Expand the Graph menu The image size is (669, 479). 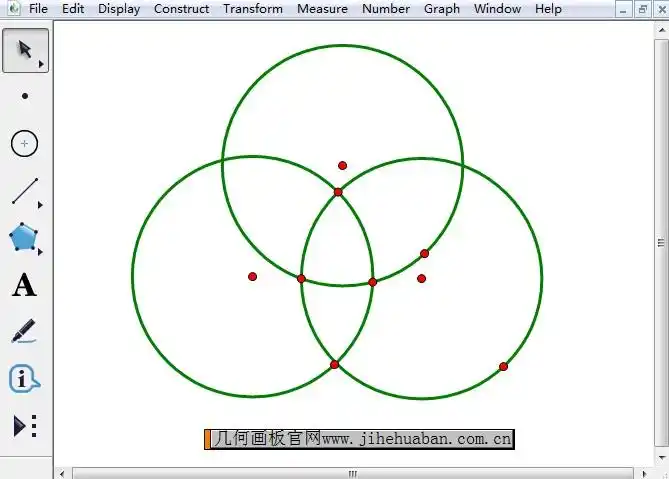(x=441, y=9)
